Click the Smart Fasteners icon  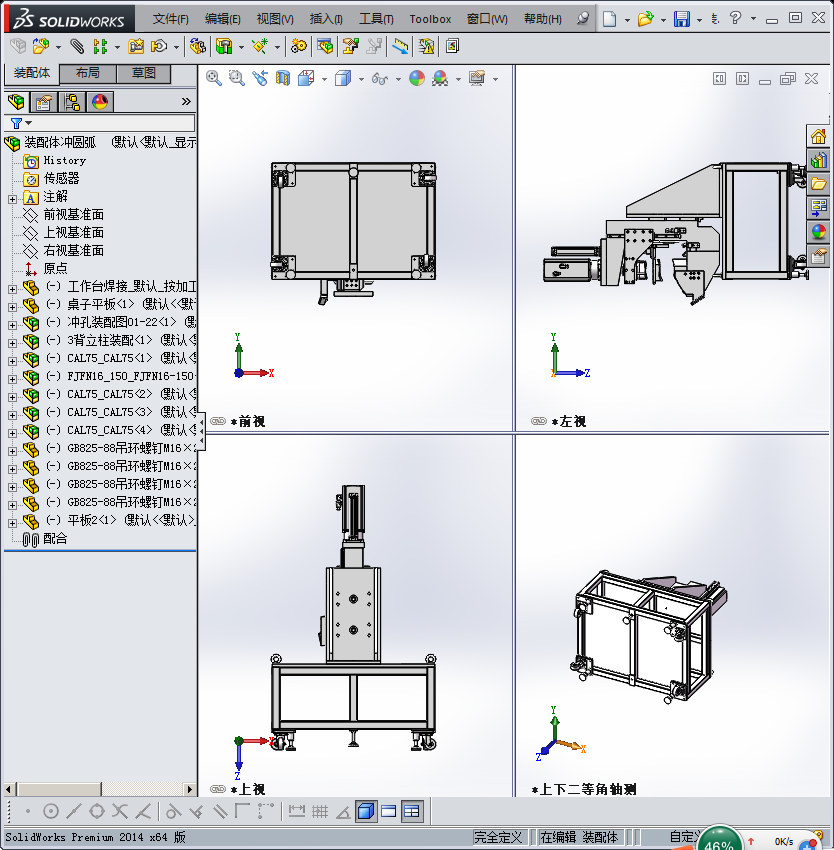point(136,46)
